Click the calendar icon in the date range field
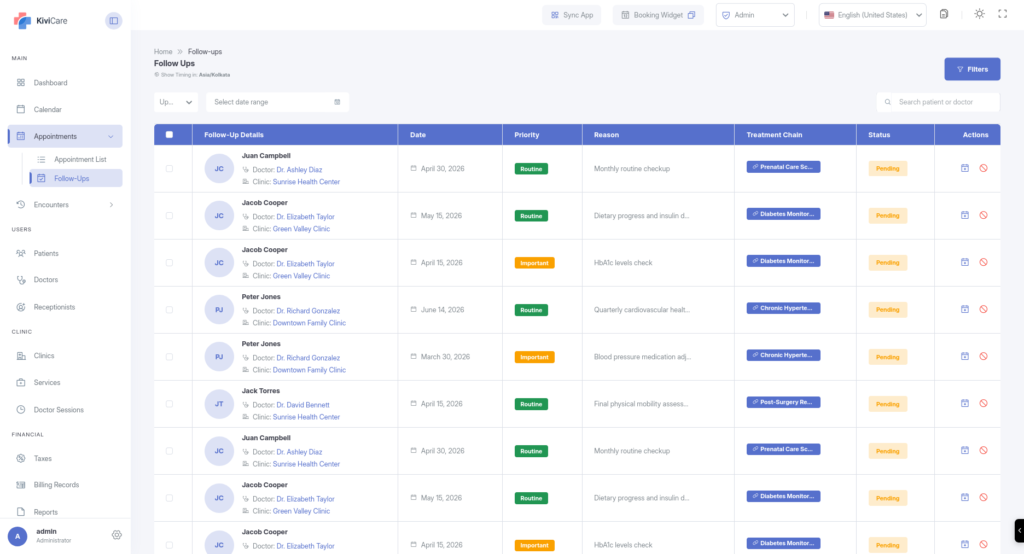This screenshot has width=1024, height=554. [x=337, y=102]
